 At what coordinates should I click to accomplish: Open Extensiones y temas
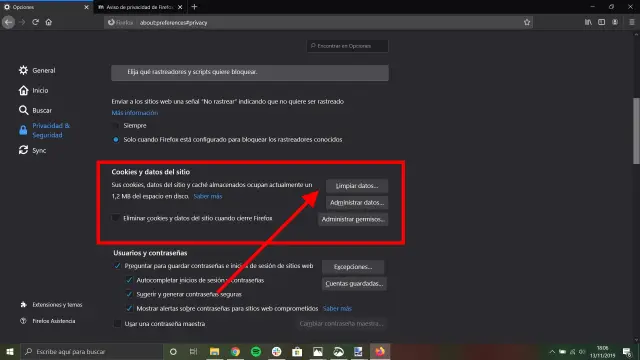pos(51,304)
